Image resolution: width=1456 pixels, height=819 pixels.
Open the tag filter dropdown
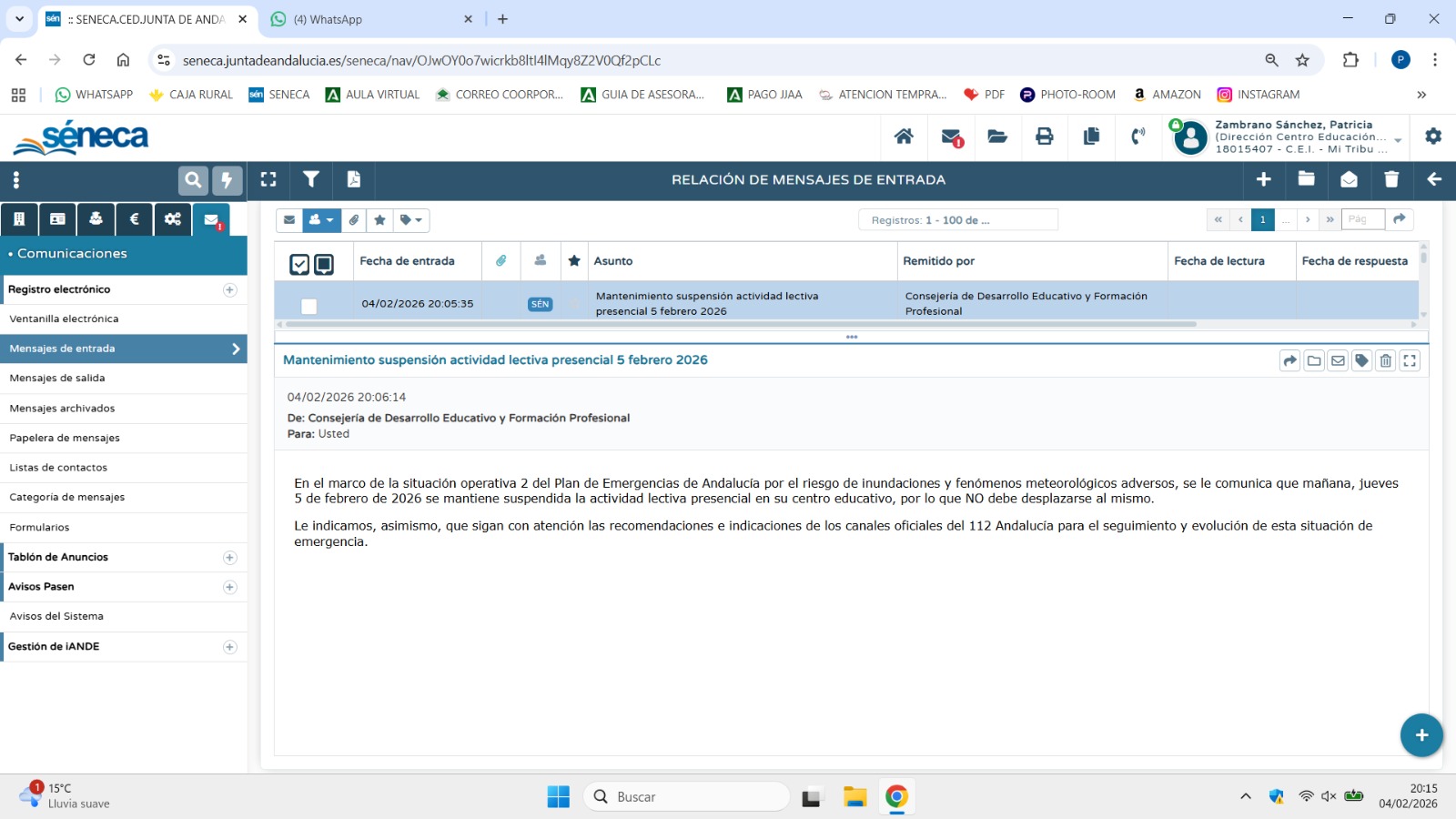point(410,220)
